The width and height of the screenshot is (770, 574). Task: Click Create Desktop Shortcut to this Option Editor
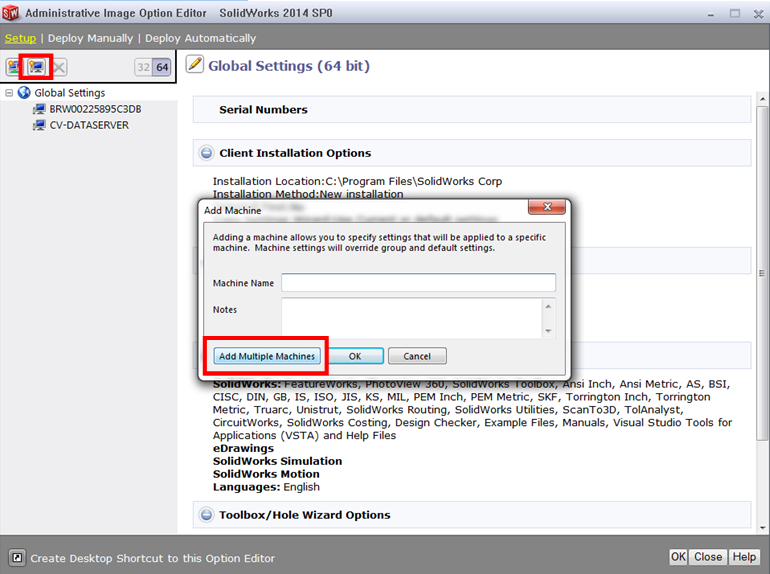[153, 558]
